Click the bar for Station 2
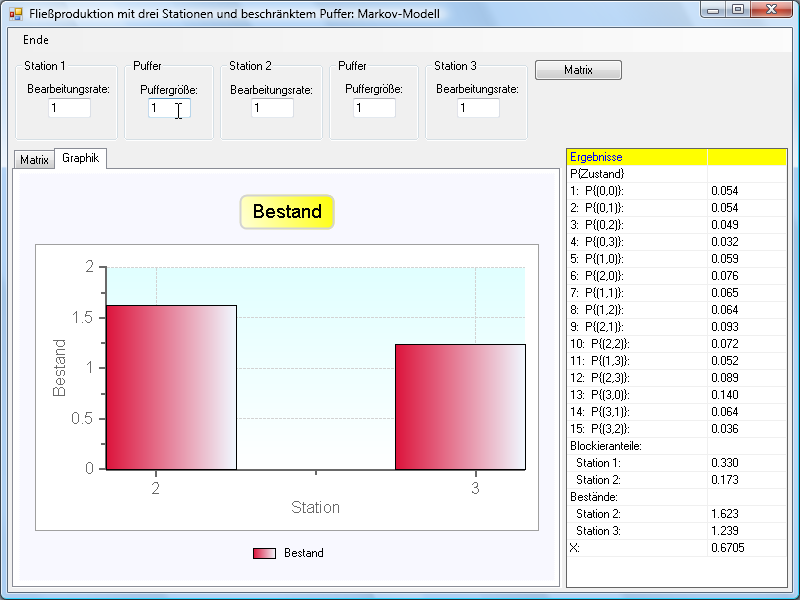800x600 pixels. pyautogui.click(x=171, y=387)
